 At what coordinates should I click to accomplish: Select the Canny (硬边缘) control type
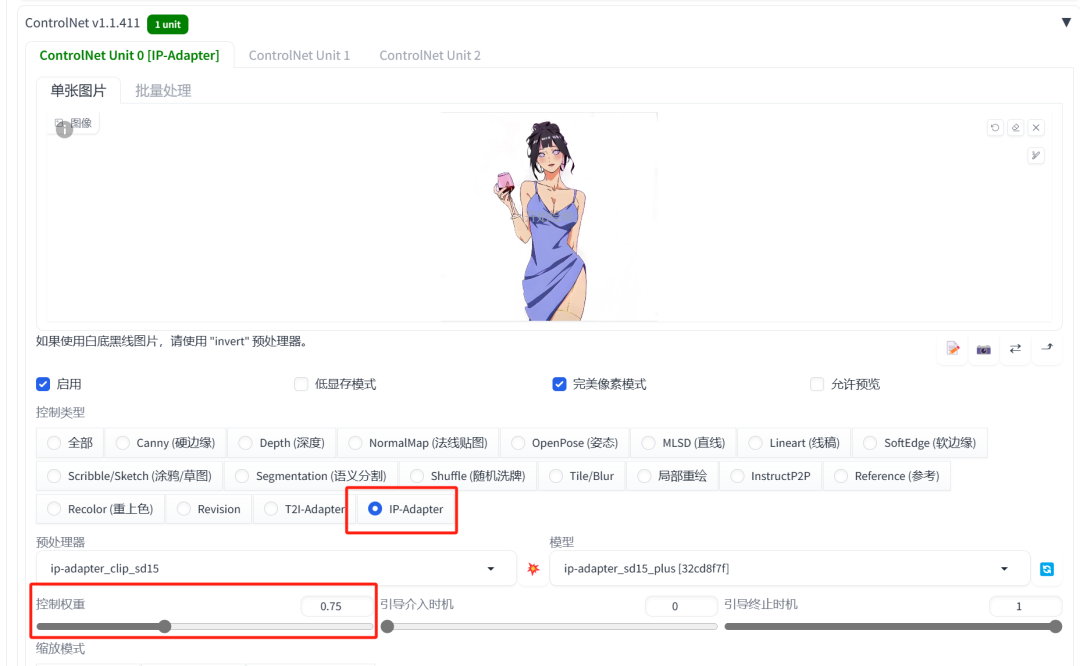click(x=165, y=443)
